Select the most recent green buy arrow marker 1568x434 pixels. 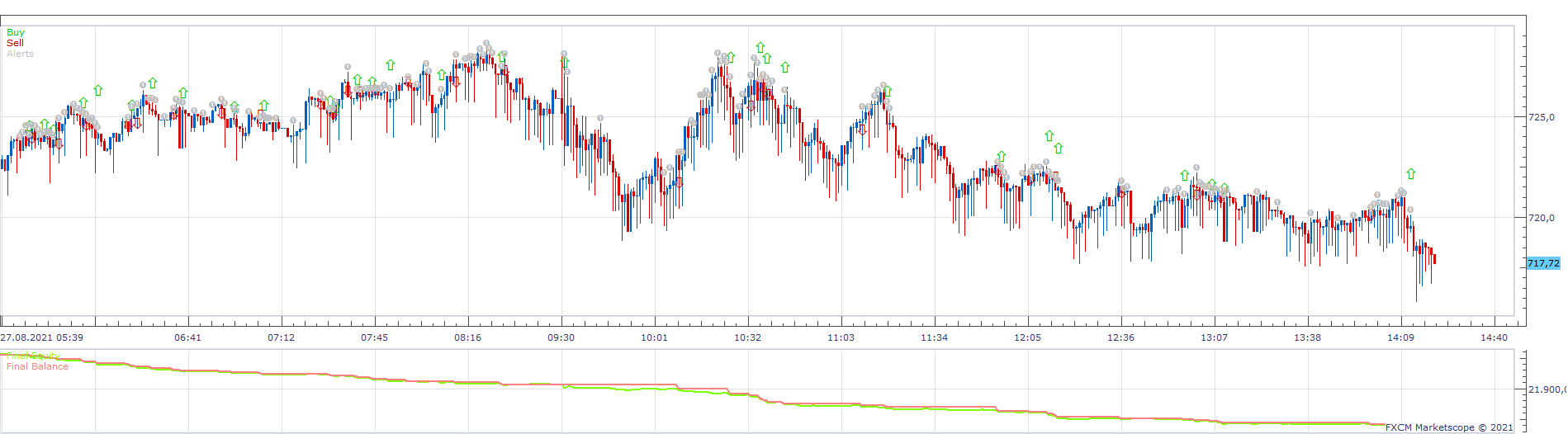click(x=1411, y=174)
